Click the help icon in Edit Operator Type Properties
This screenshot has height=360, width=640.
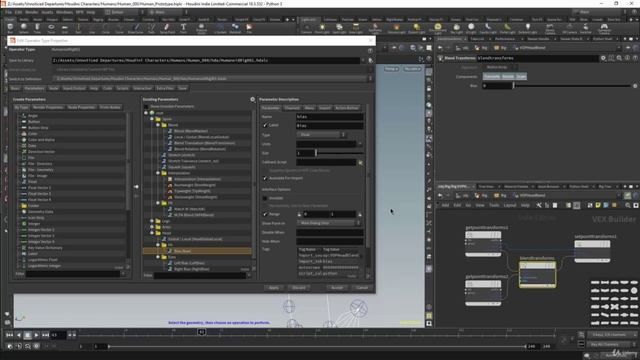click(x=370, y=50)
